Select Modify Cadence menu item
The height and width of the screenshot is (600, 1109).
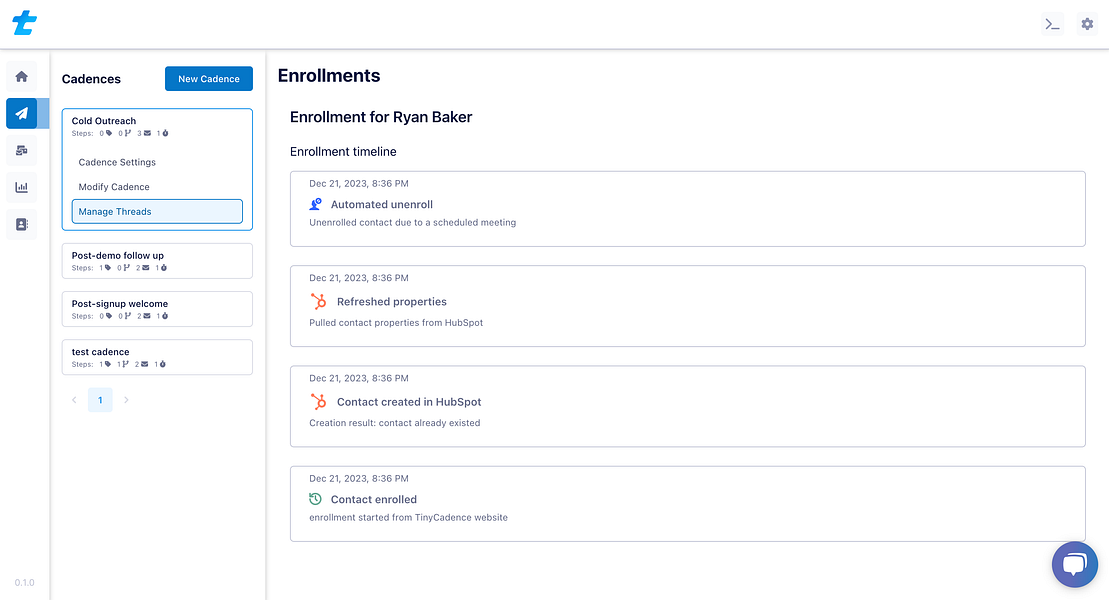pos(114,187)
